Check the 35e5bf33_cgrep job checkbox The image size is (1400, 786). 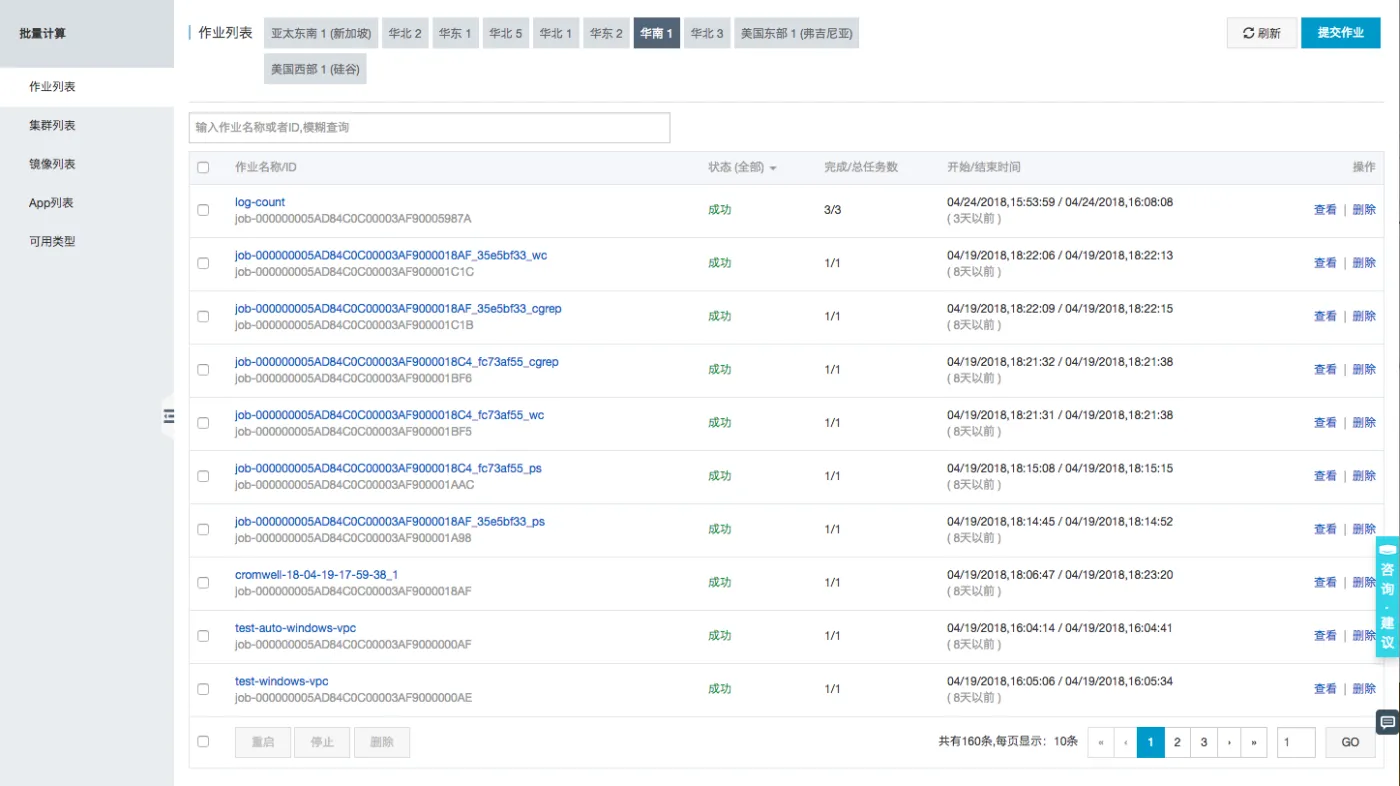203,316
